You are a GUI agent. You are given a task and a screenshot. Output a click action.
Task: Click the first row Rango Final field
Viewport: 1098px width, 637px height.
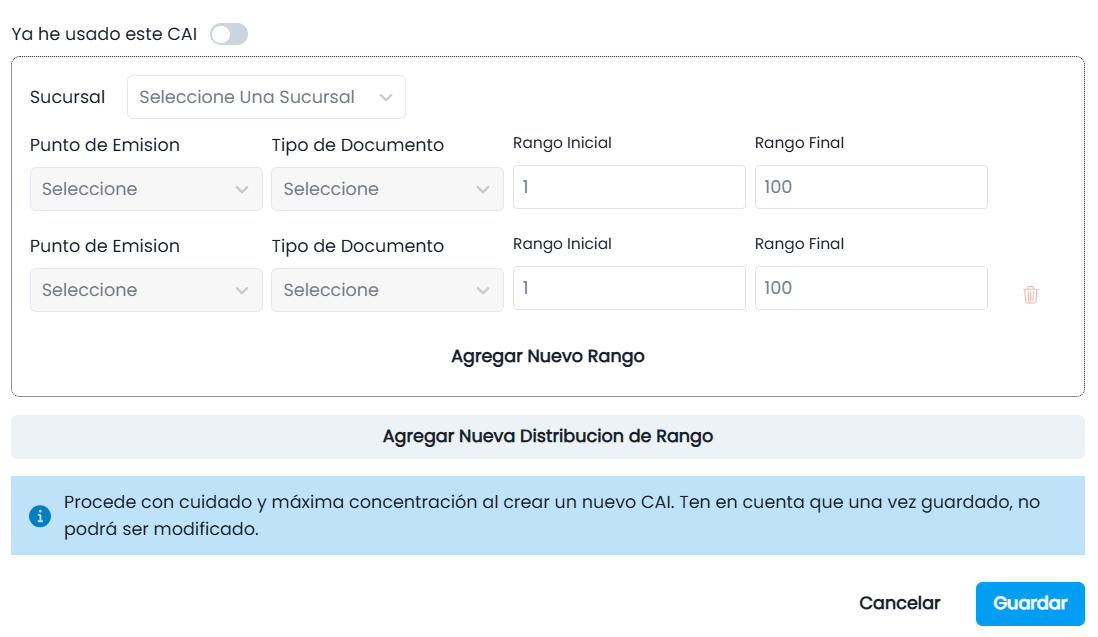871,187
